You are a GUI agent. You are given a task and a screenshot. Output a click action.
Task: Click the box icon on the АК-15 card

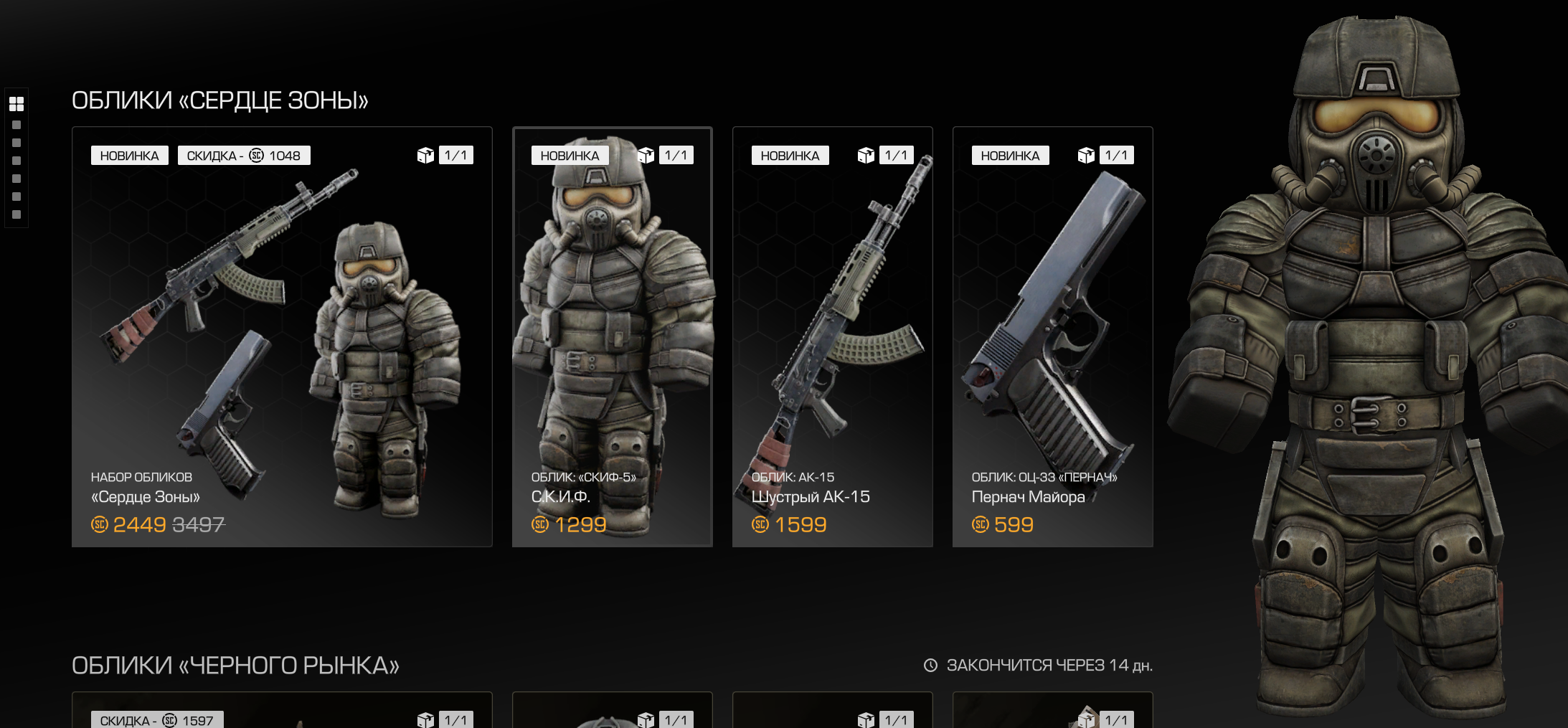pyautogui.click(x=866, y=155)
